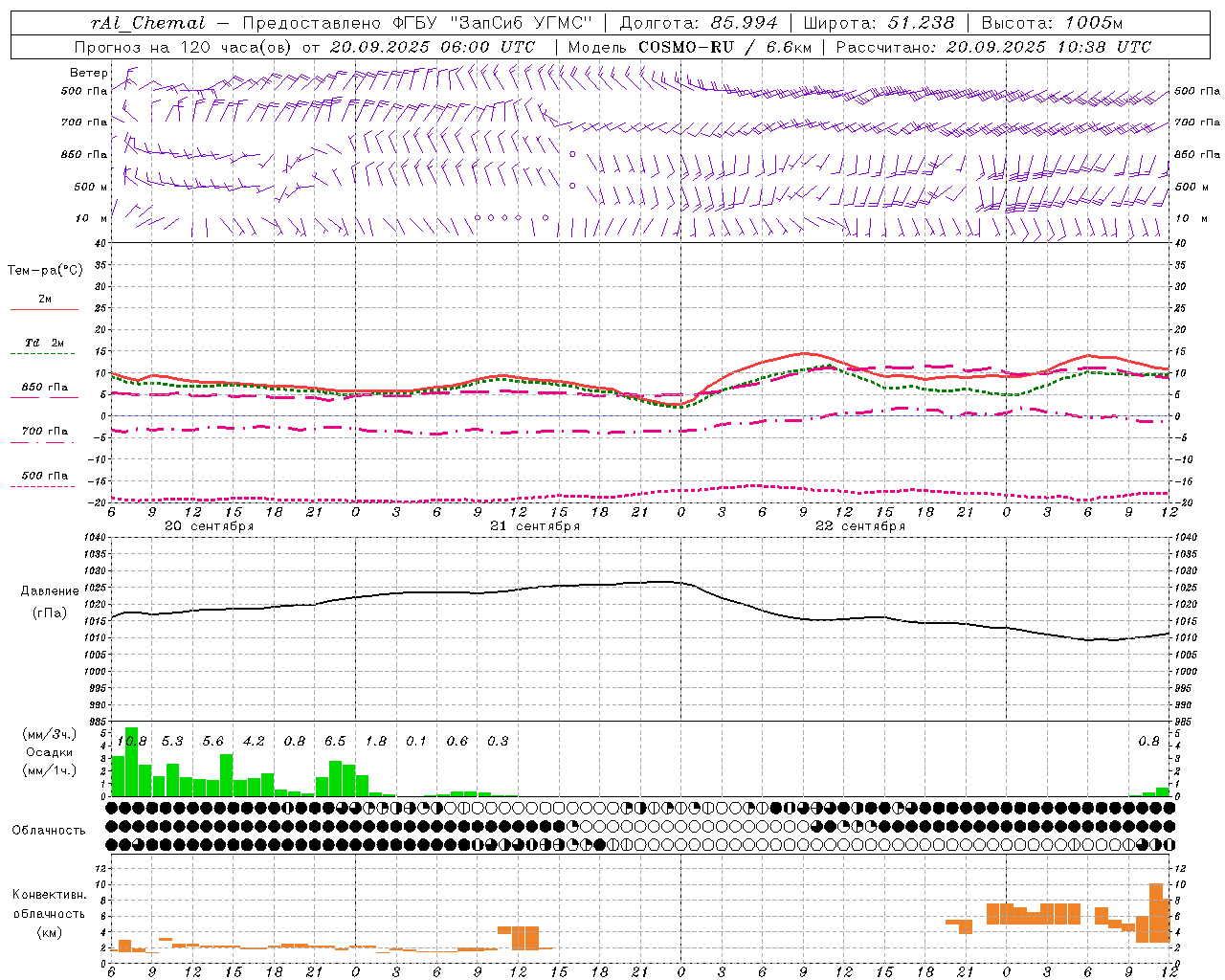
Task: Click the tallest green precipitation bar
Action: 132,762
